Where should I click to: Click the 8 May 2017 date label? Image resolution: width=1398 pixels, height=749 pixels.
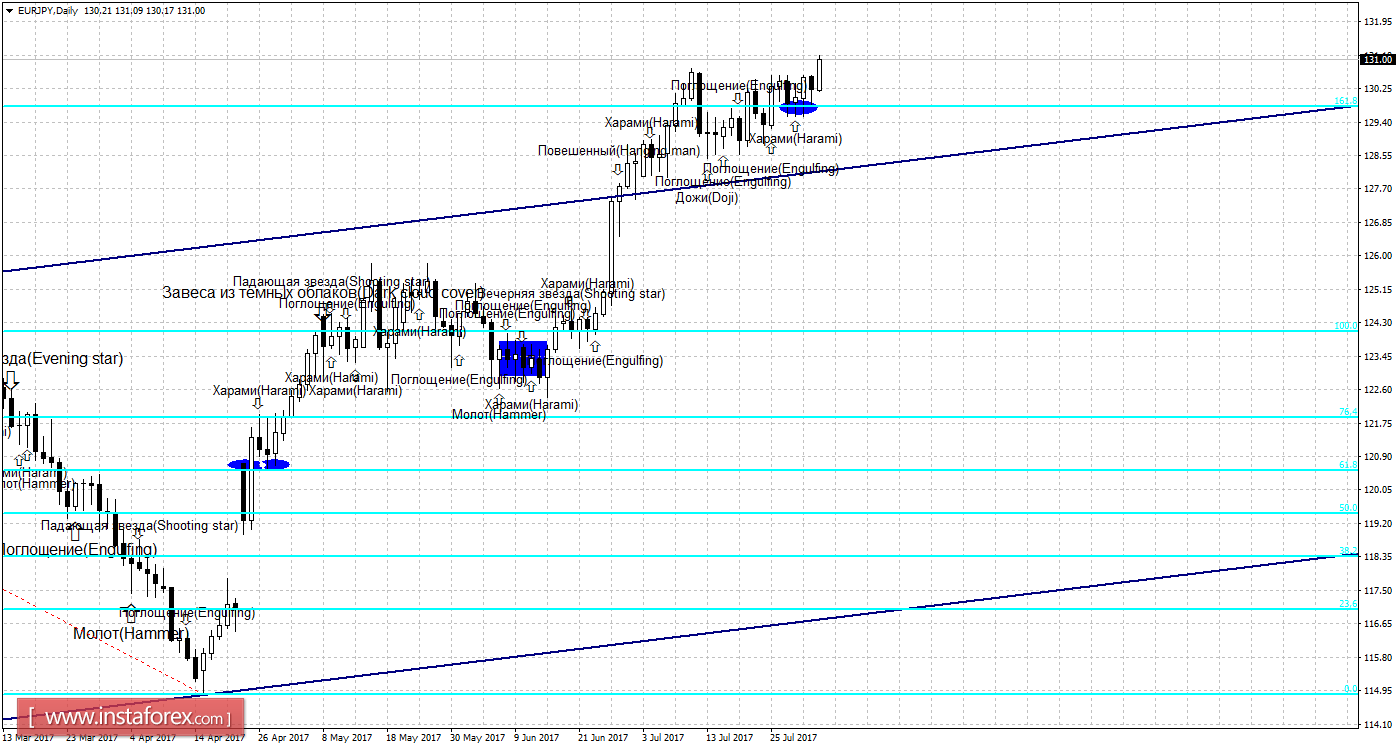tap(345, 738)
